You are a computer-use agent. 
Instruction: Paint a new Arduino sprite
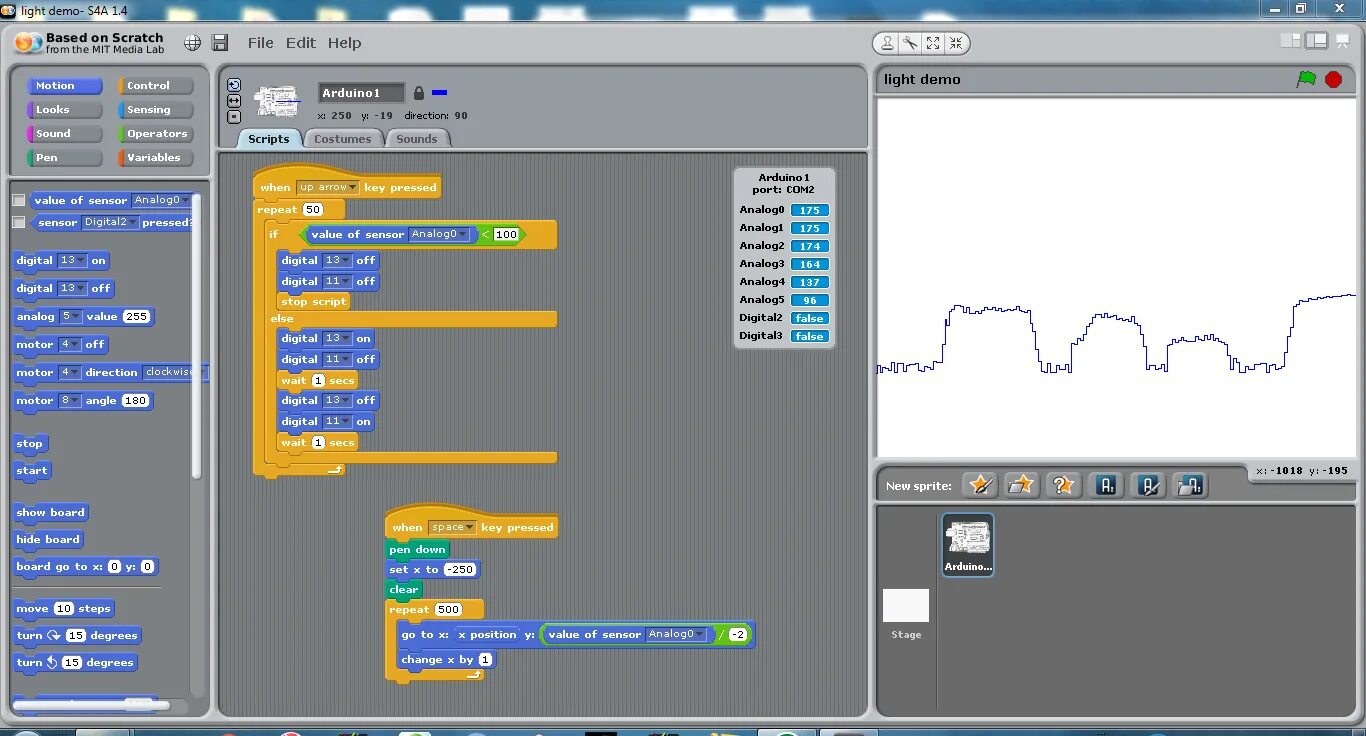pos(1148,485)
